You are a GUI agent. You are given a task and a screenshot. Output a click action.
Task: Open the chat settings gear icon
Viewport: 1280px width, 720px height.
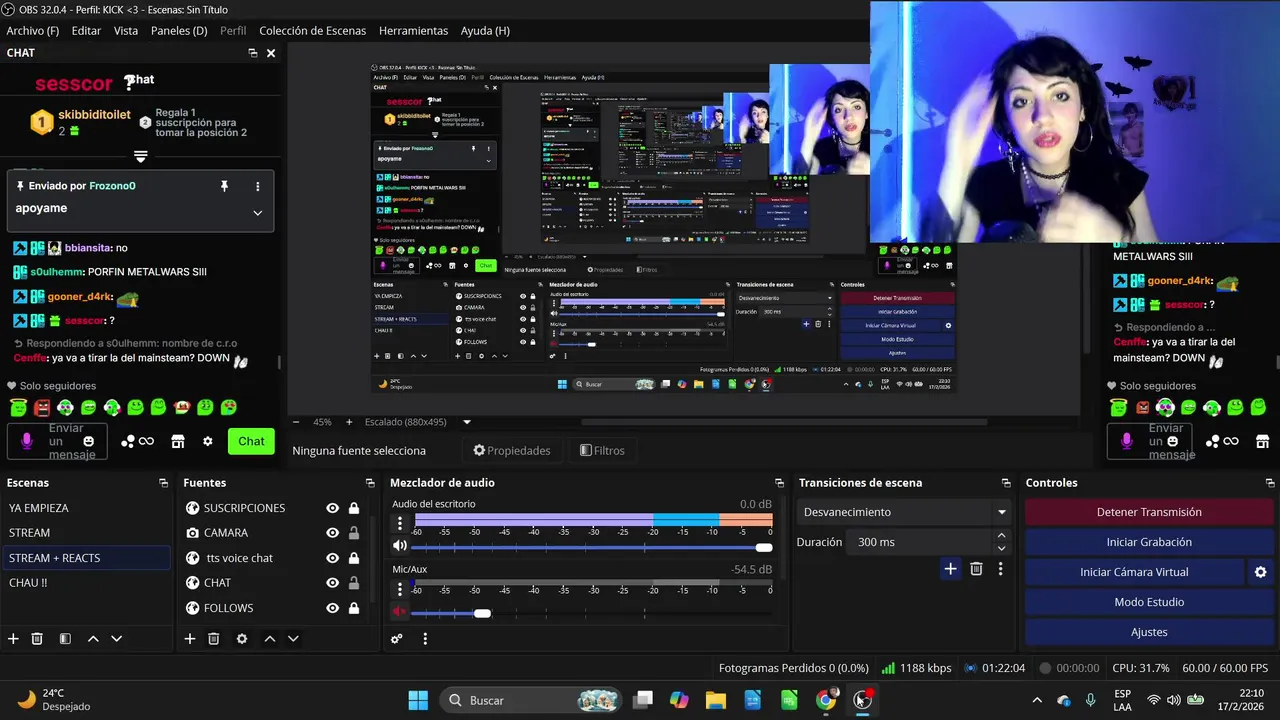click(x=208, y=441)
